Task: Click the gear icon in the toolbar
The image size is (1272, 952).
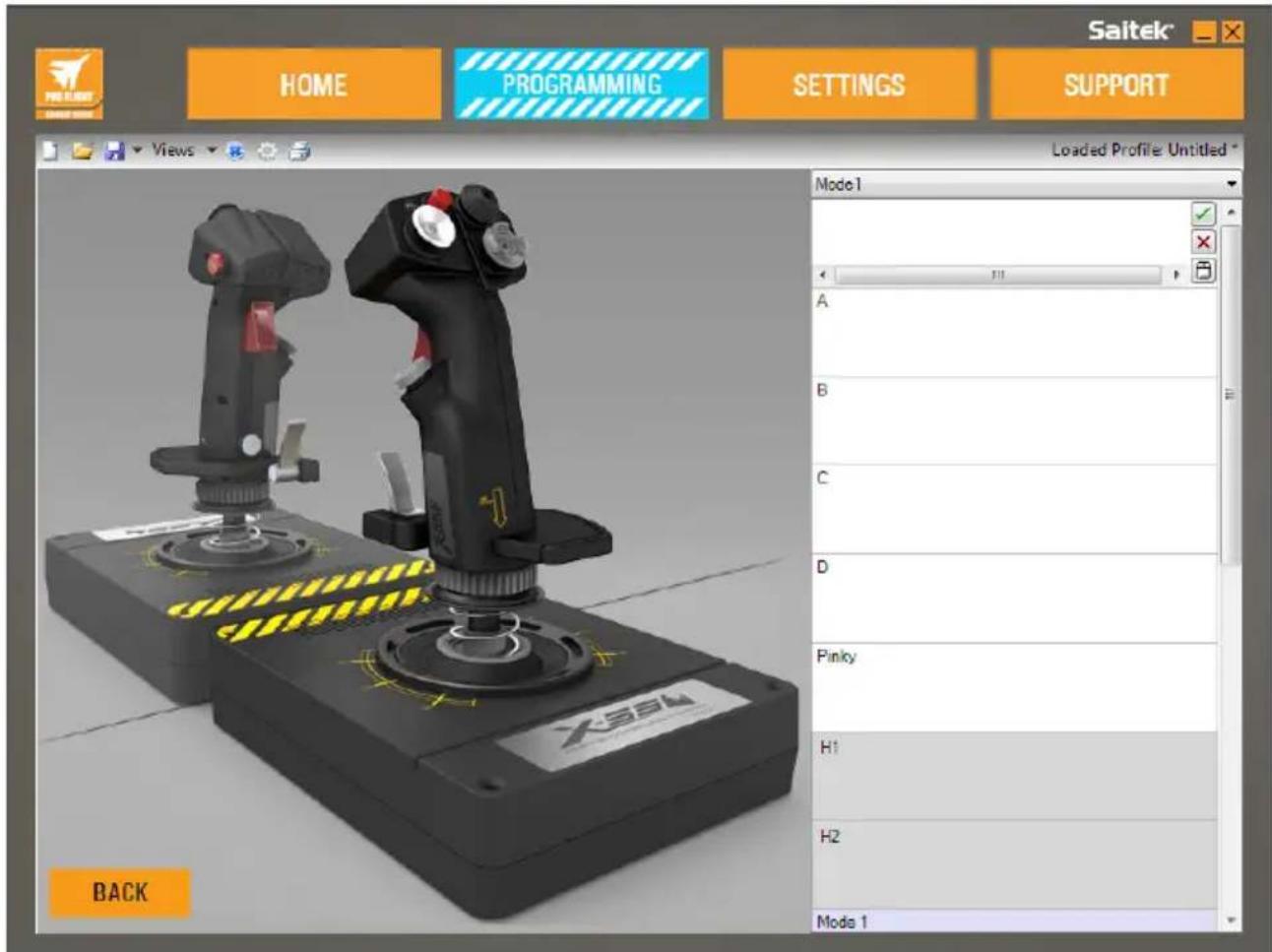Action: pos(267,151)
